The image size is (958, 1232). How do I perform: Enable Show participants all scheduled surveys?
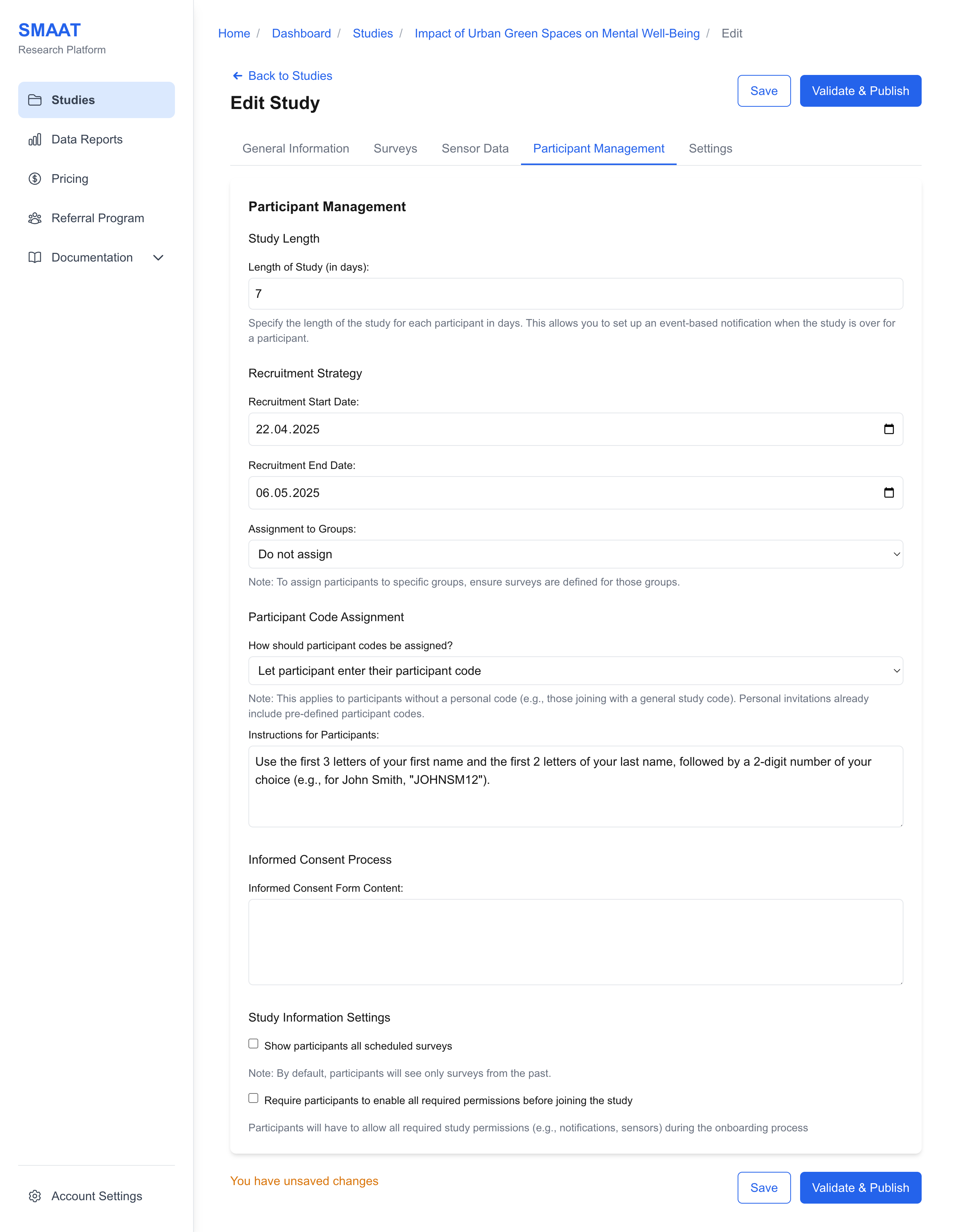(253, 1044)
